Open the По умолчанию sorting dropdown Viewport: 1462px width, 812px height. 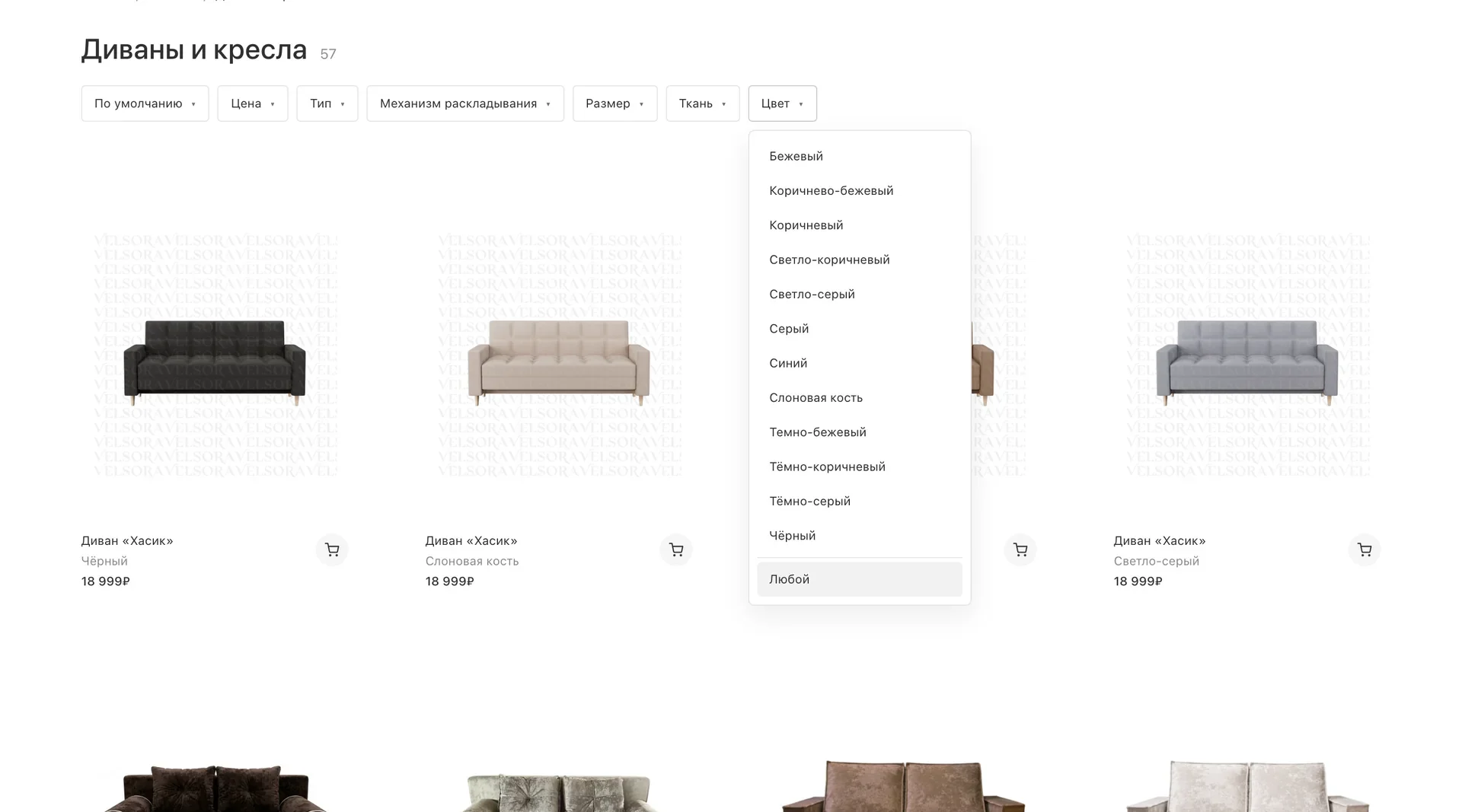pyautogui.click(x=145, y=103)
